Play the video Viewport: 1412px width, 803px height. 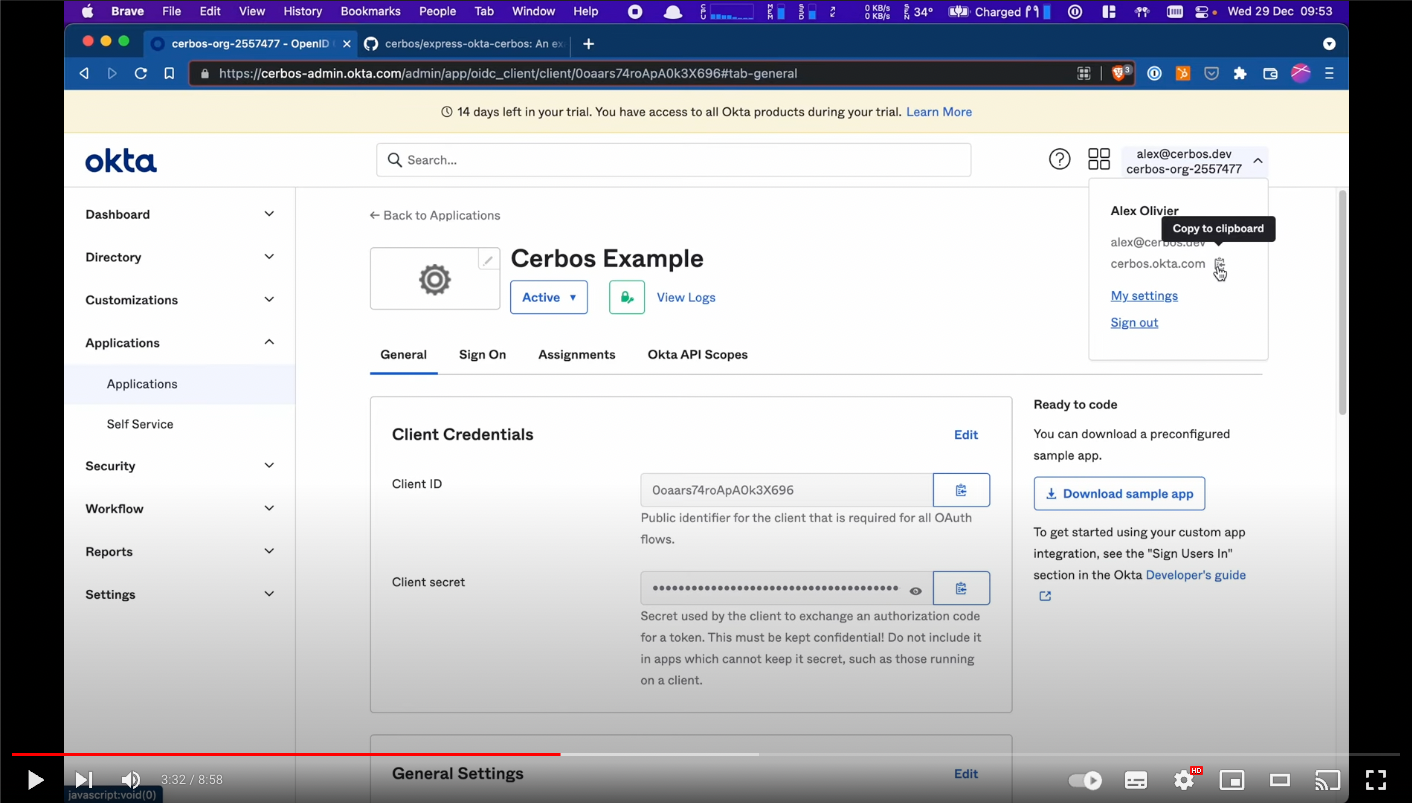35,780
